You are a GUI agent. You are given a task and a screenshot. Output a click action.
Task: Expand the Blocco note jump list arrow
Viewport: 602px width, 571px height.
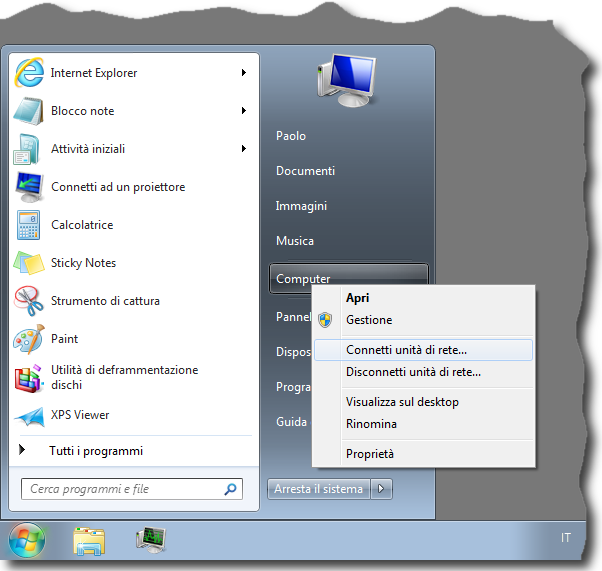pos(244,111)
